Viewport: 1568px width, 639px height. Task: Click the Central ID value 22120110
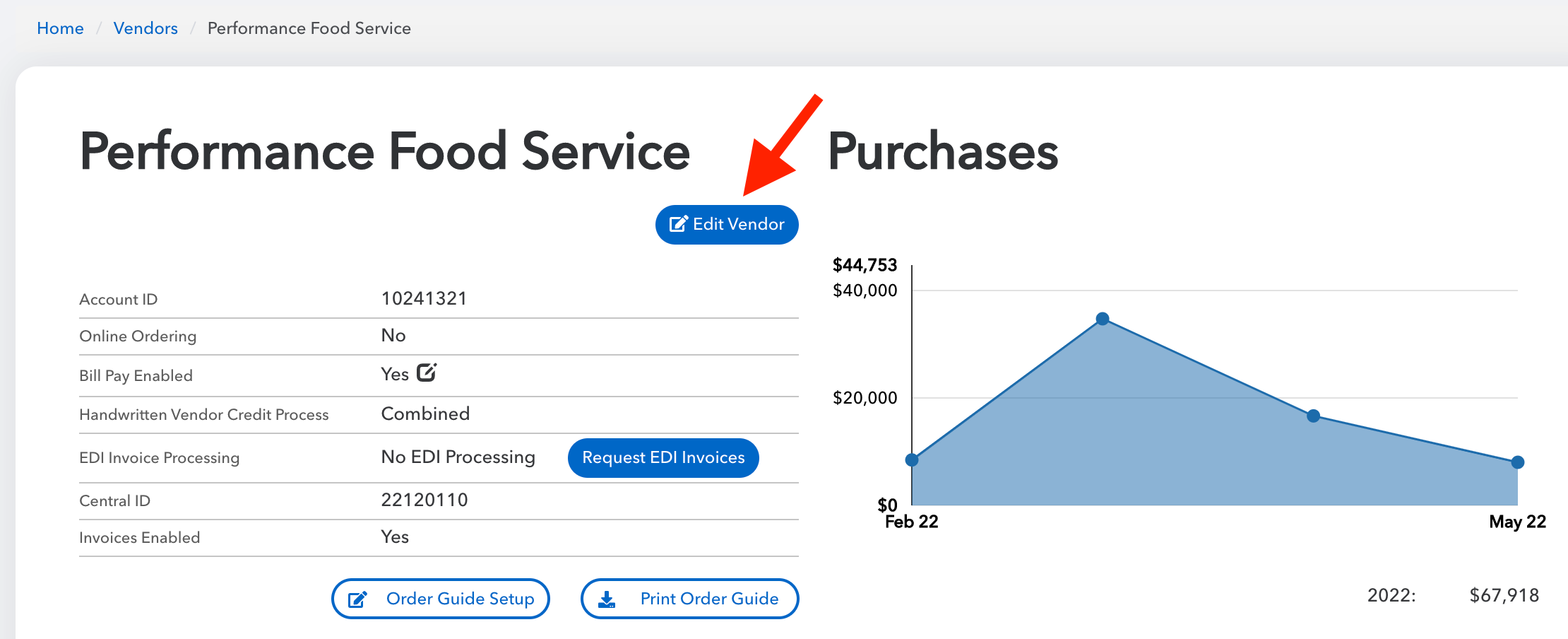(424, 500)
